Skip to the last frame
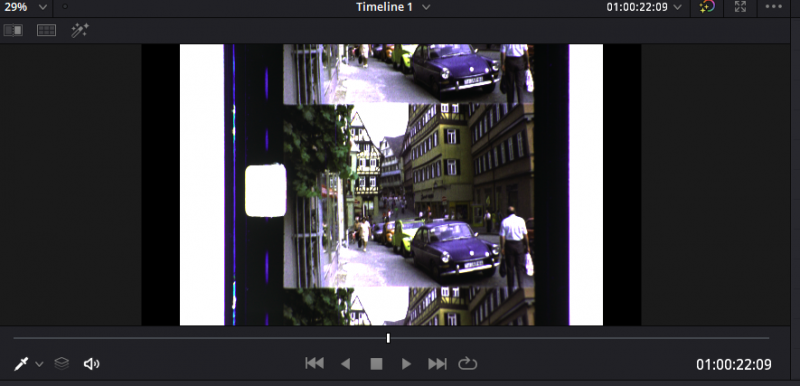Image resolution: width=800 pixels, height=386 pixels. 437,364
